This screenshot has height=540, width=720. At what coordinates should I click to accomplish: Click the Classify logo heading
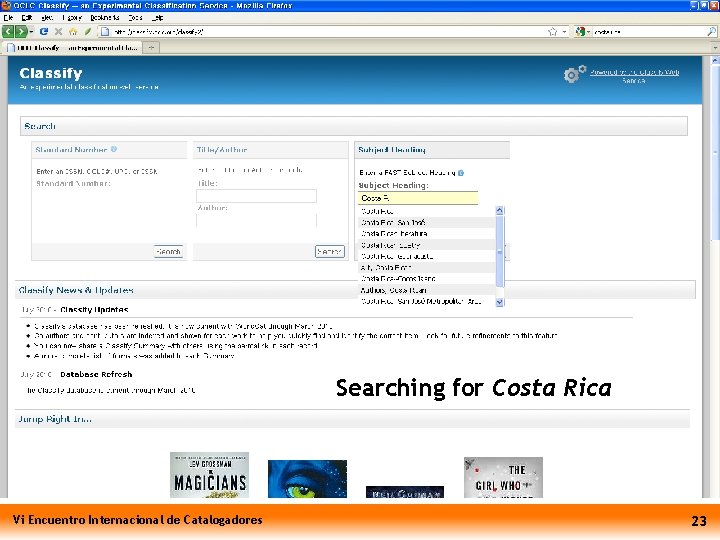[x=51, y=73]
